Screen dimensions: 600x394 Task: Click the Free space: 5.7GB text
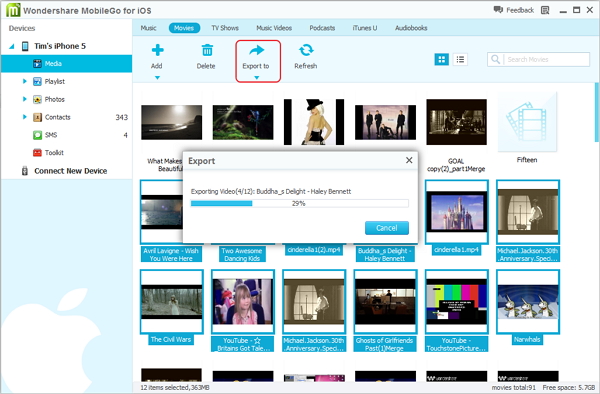pyautogui.click(x=569, y=387)
